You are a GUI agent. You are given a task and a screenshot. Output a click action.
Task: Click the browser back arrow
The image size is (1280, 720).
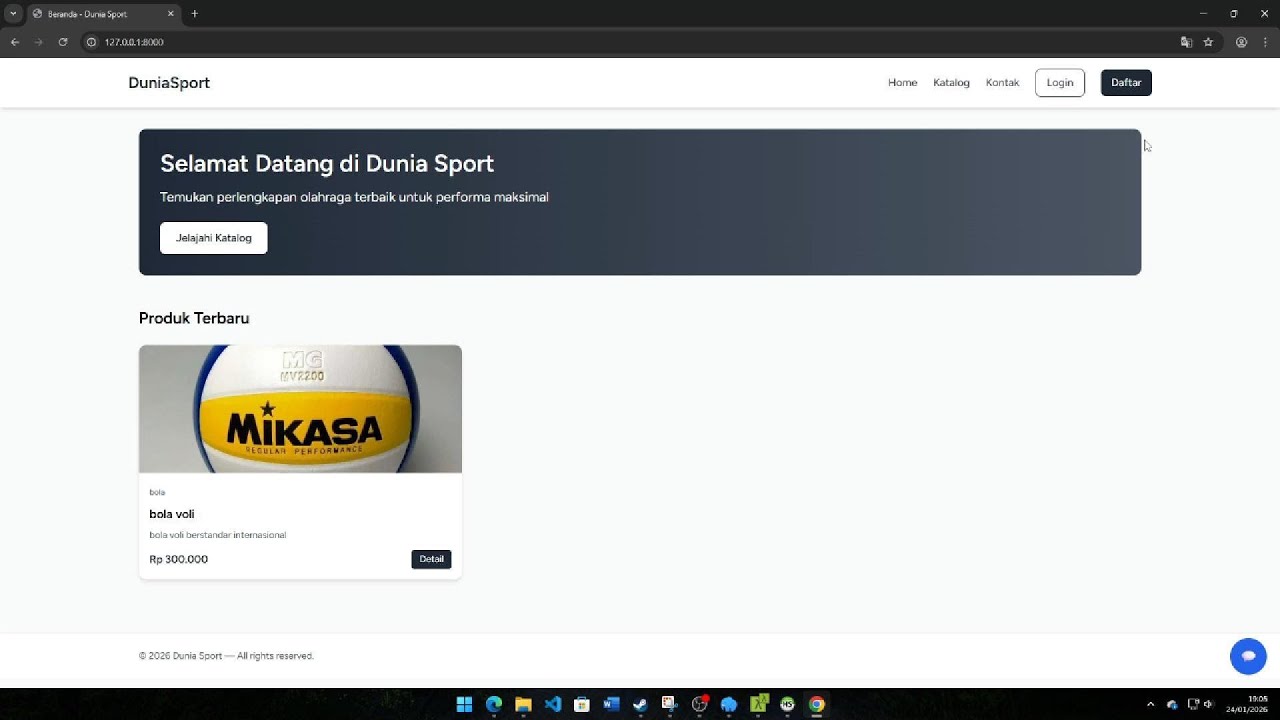pyautogui.click(x=15, y=42)
